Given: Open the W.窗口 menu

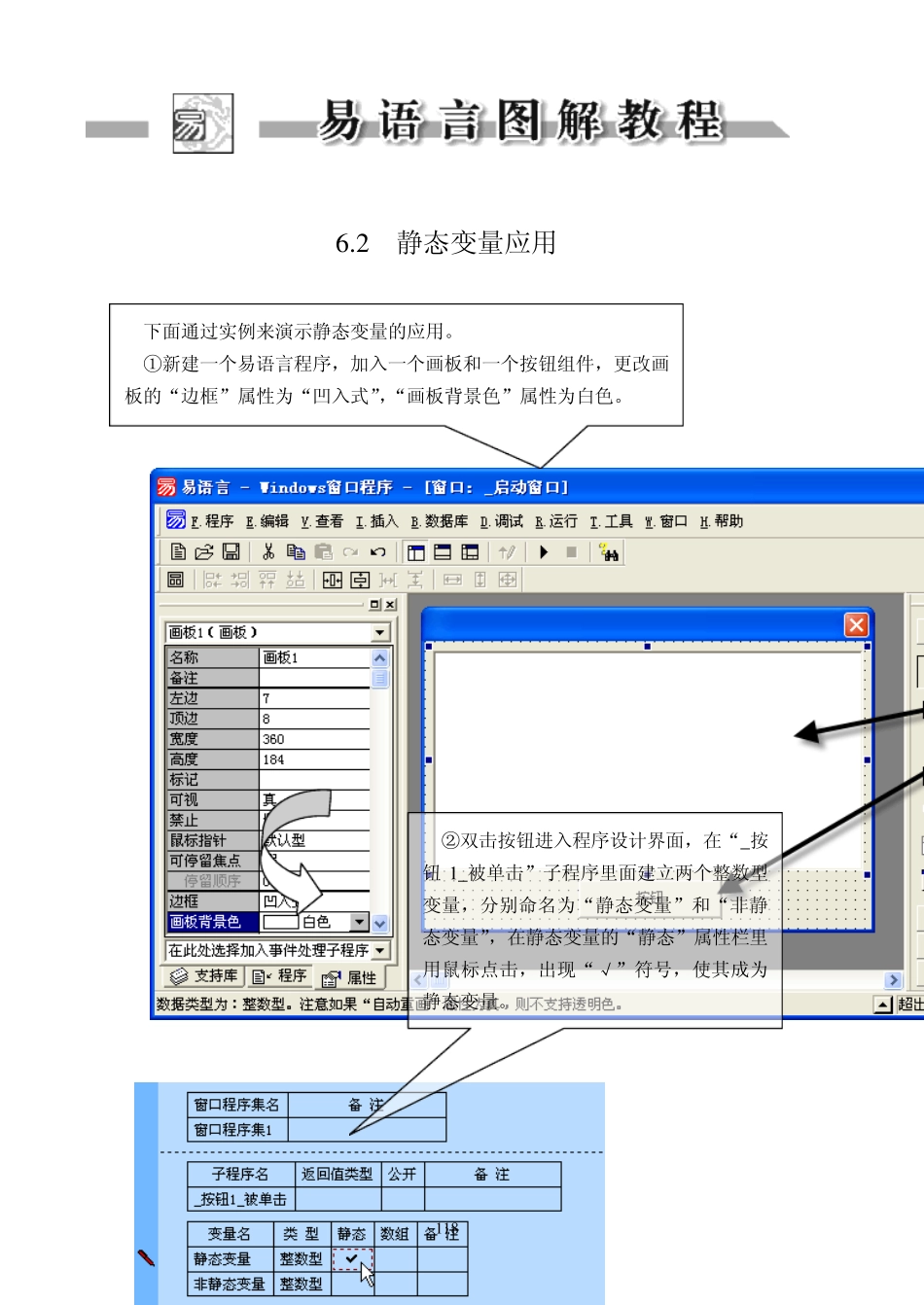Looking at the screenshot, I should pyautogui.click(x=666, y=521).
